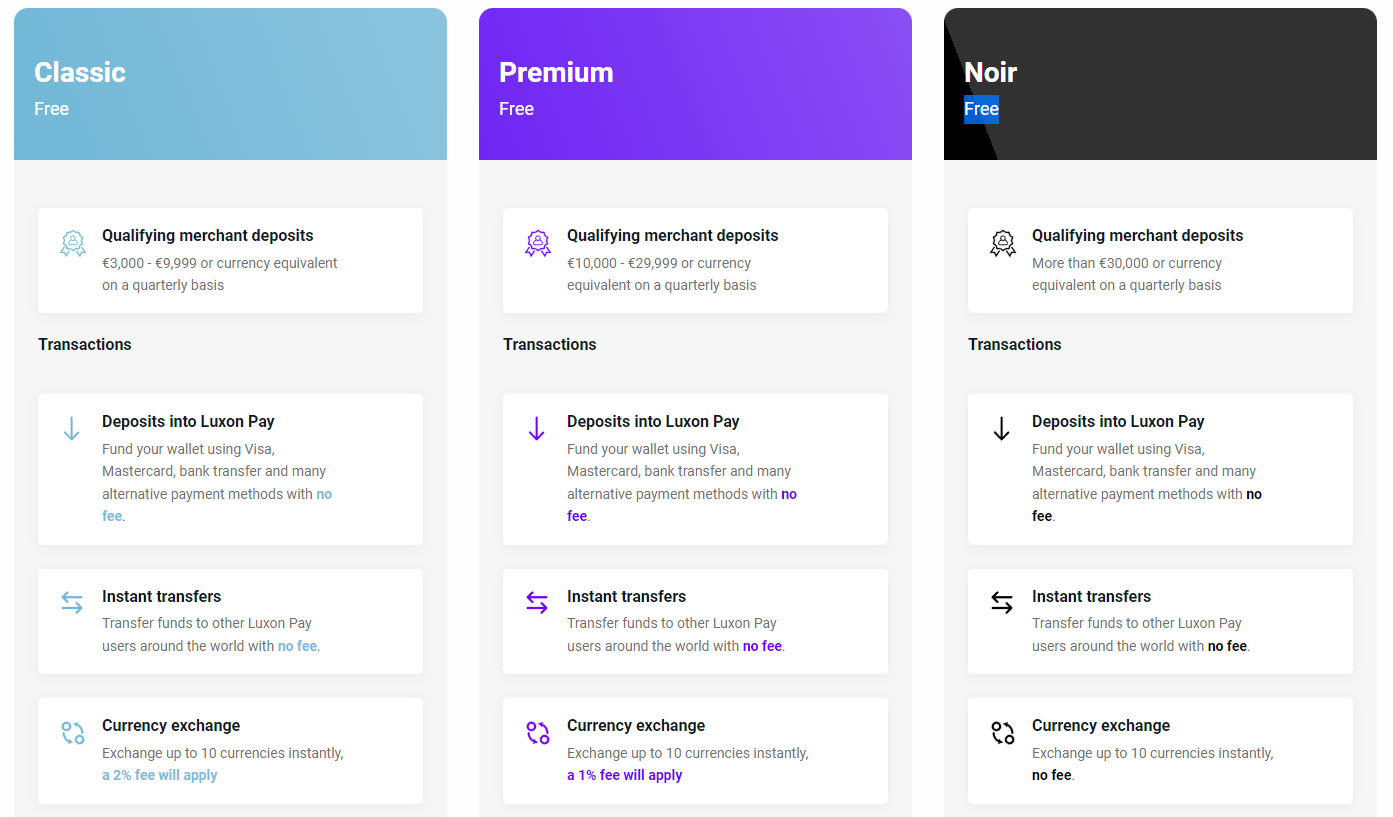Click the Premium currency exchange icon

537,733
